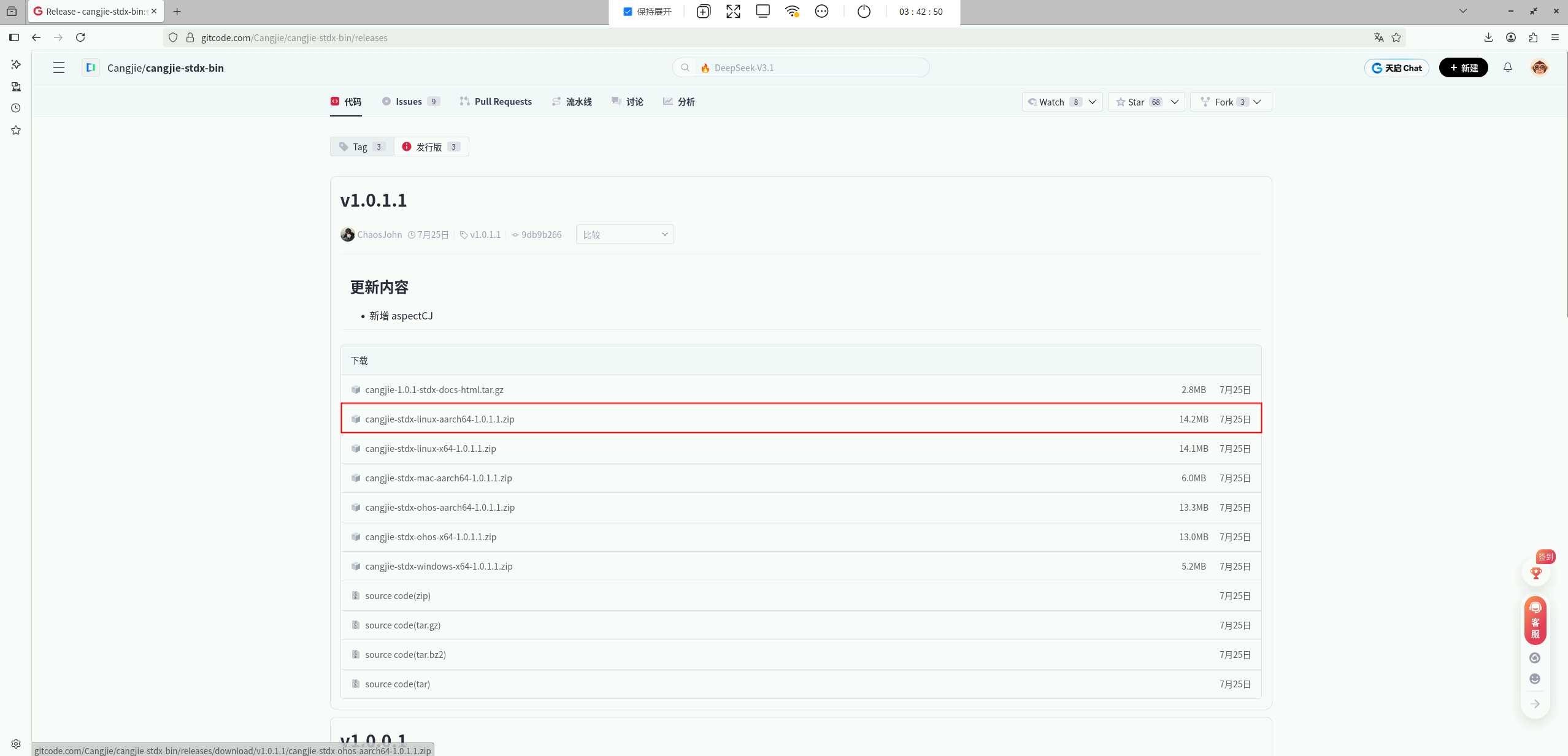
Task: Uncheck the 保持展开 checkbox
Action: tap(628, 12)
